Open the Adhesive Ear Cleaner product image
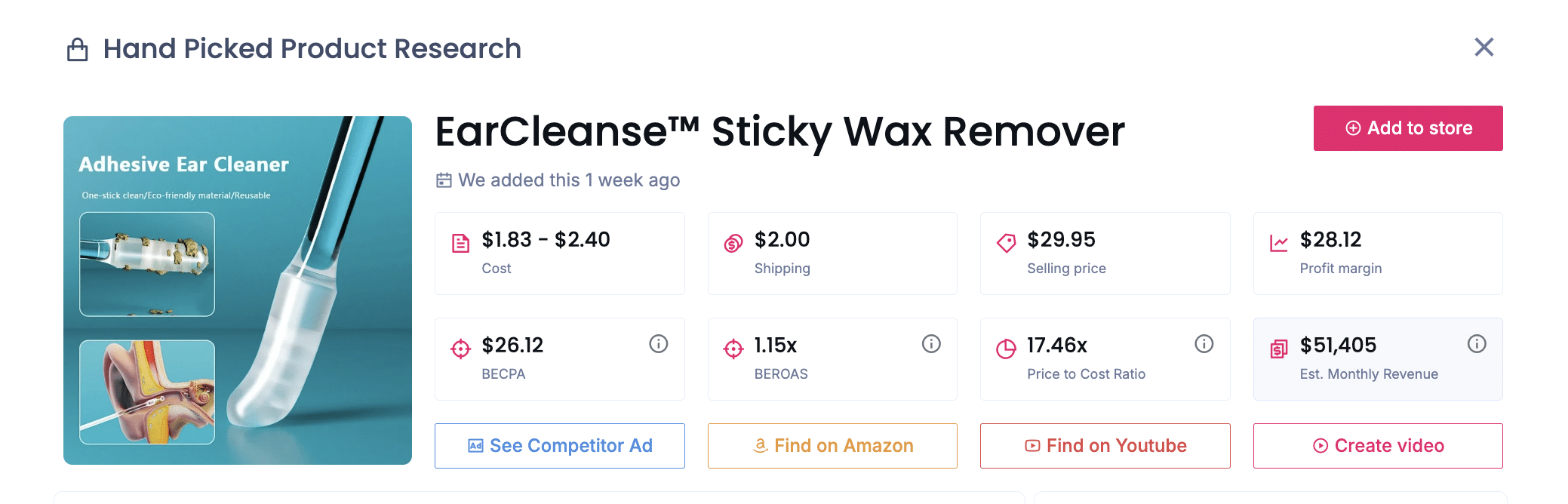 point(237,290)
